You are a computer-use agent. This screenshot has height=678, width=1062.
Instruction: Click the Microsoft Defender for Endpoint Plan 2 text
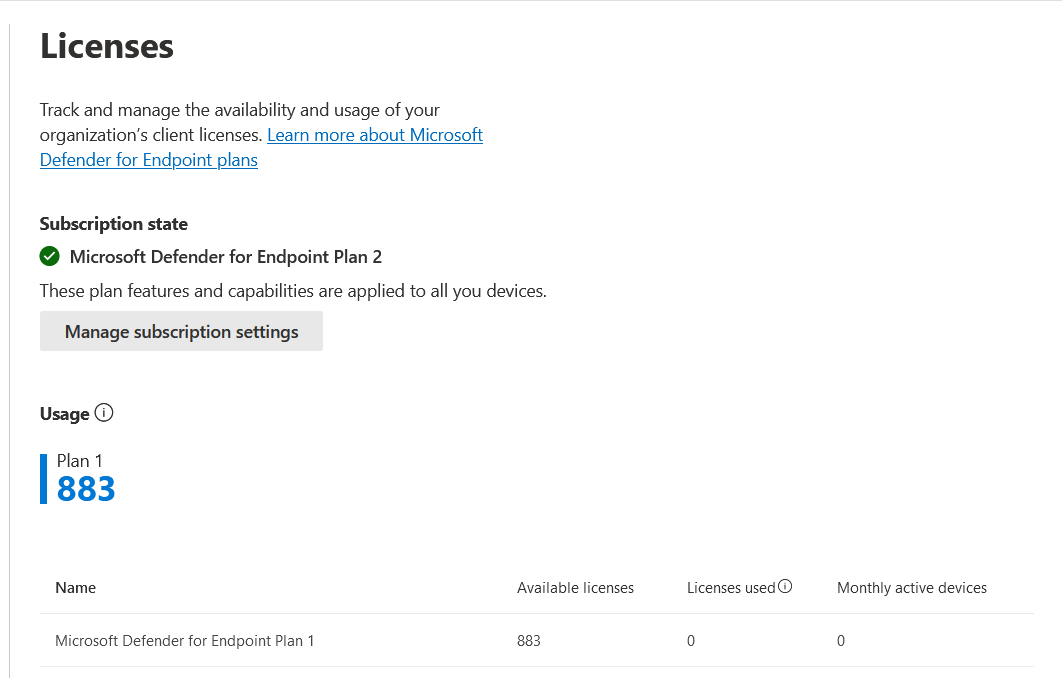click(x=226, y=257)
